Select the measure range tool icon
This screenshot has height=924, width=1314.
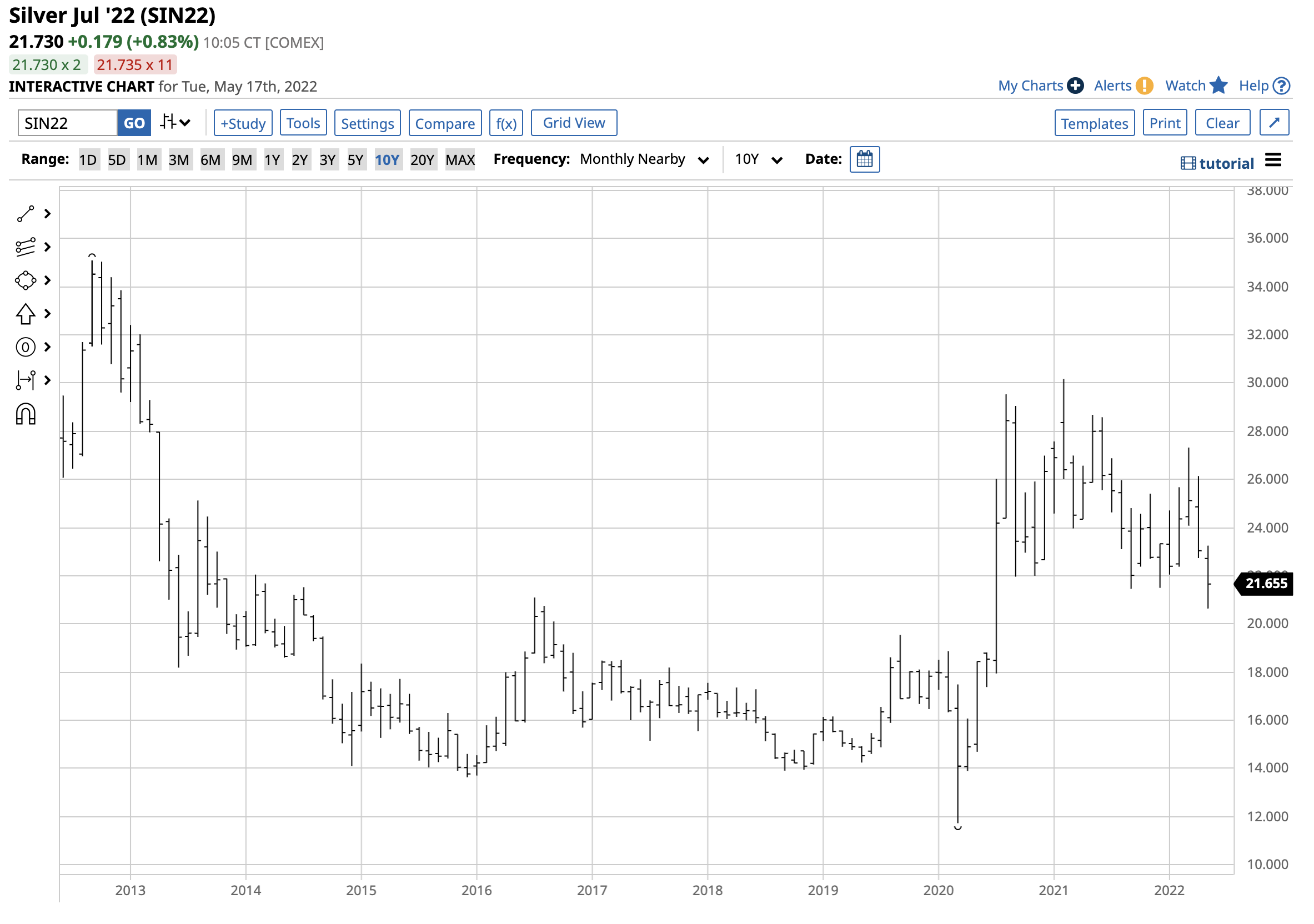point(26,381)
